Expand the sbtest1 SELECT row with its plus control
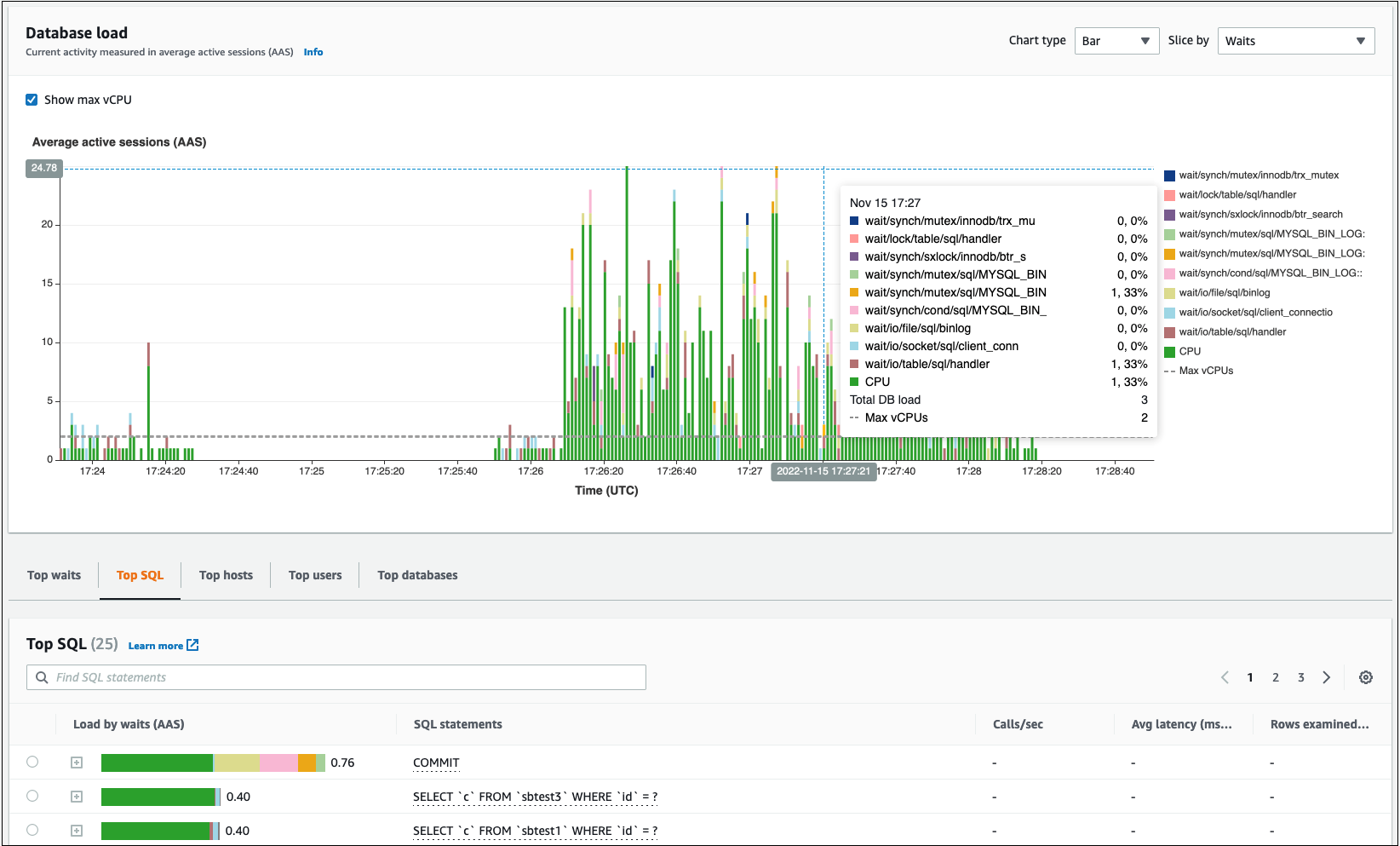The width and height of the screenshot is (1400, 846). click(x=76, y=830)
